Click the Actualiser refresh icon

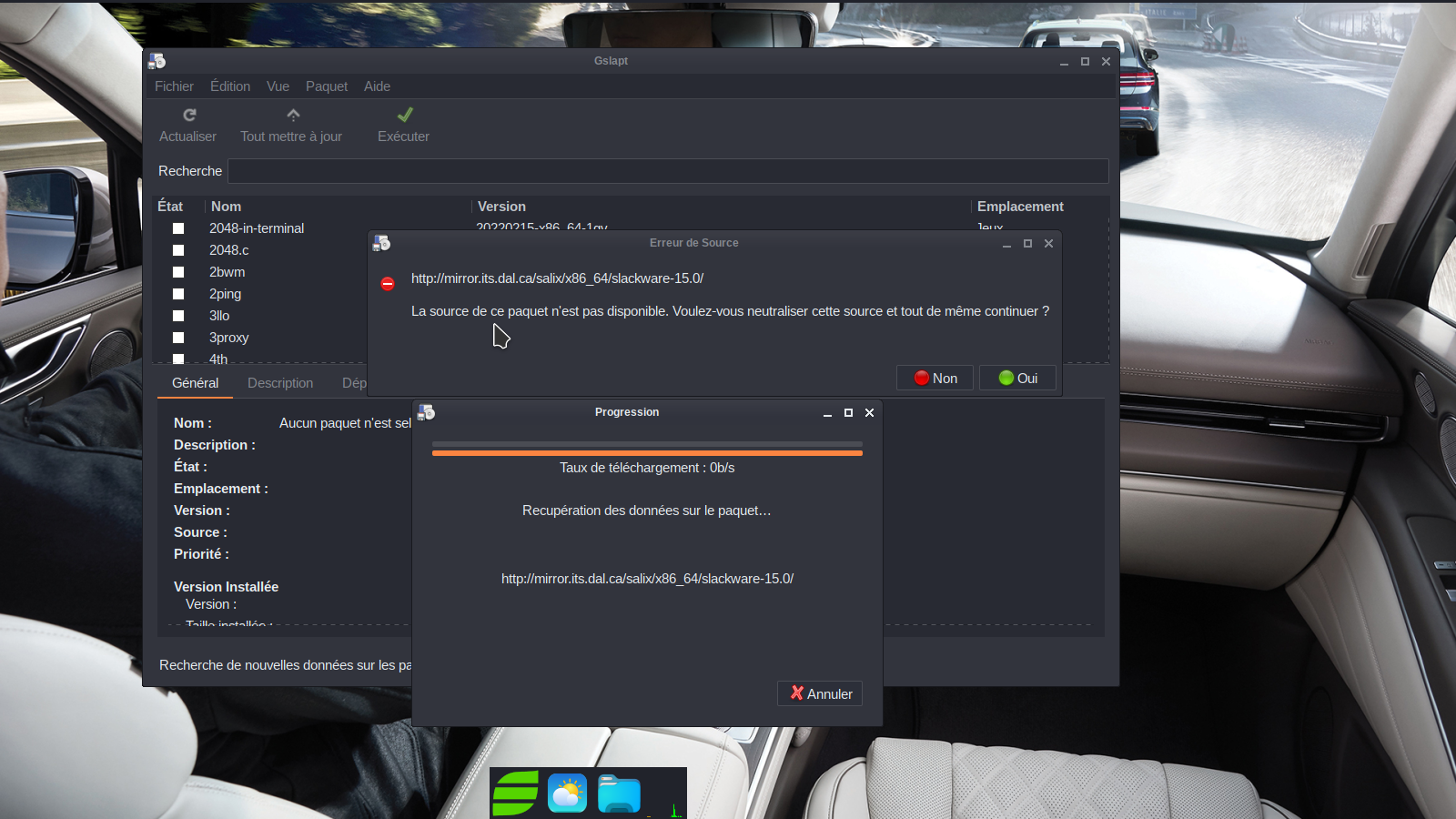pos(189,116)
